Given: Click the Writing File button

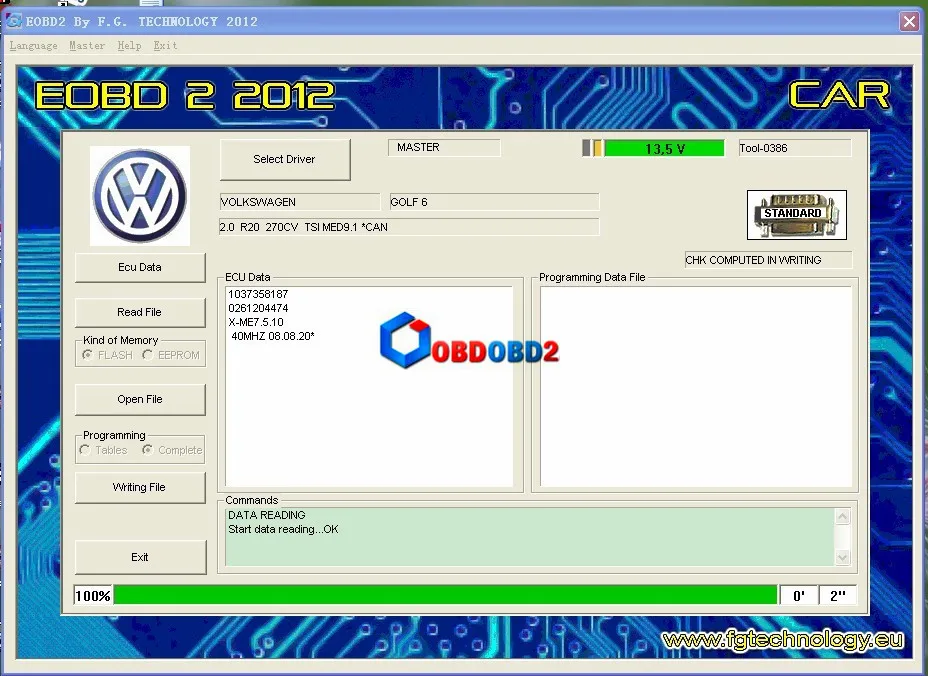Looking at the screenshot, I should [x=140, y=487].
